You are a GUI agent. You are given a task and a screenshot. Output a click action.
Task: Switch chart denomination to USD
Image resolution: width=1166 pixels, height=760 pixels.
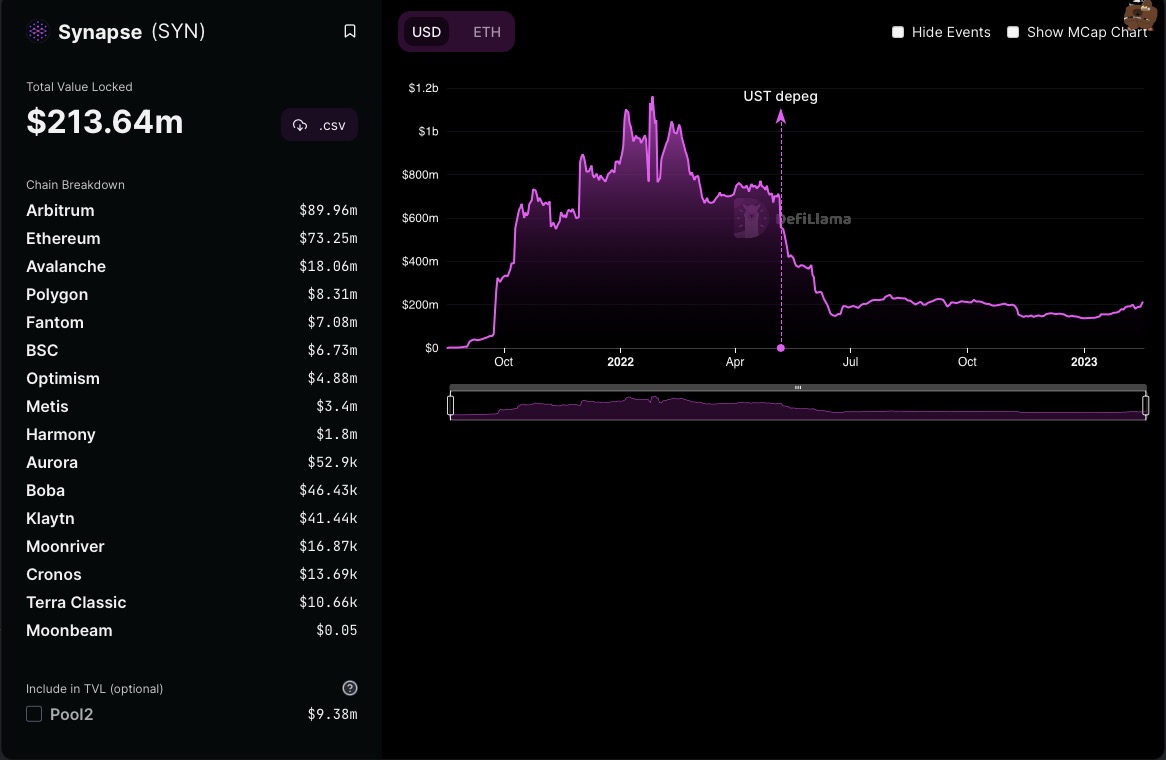pyautogui.click(x=426, y=32)
